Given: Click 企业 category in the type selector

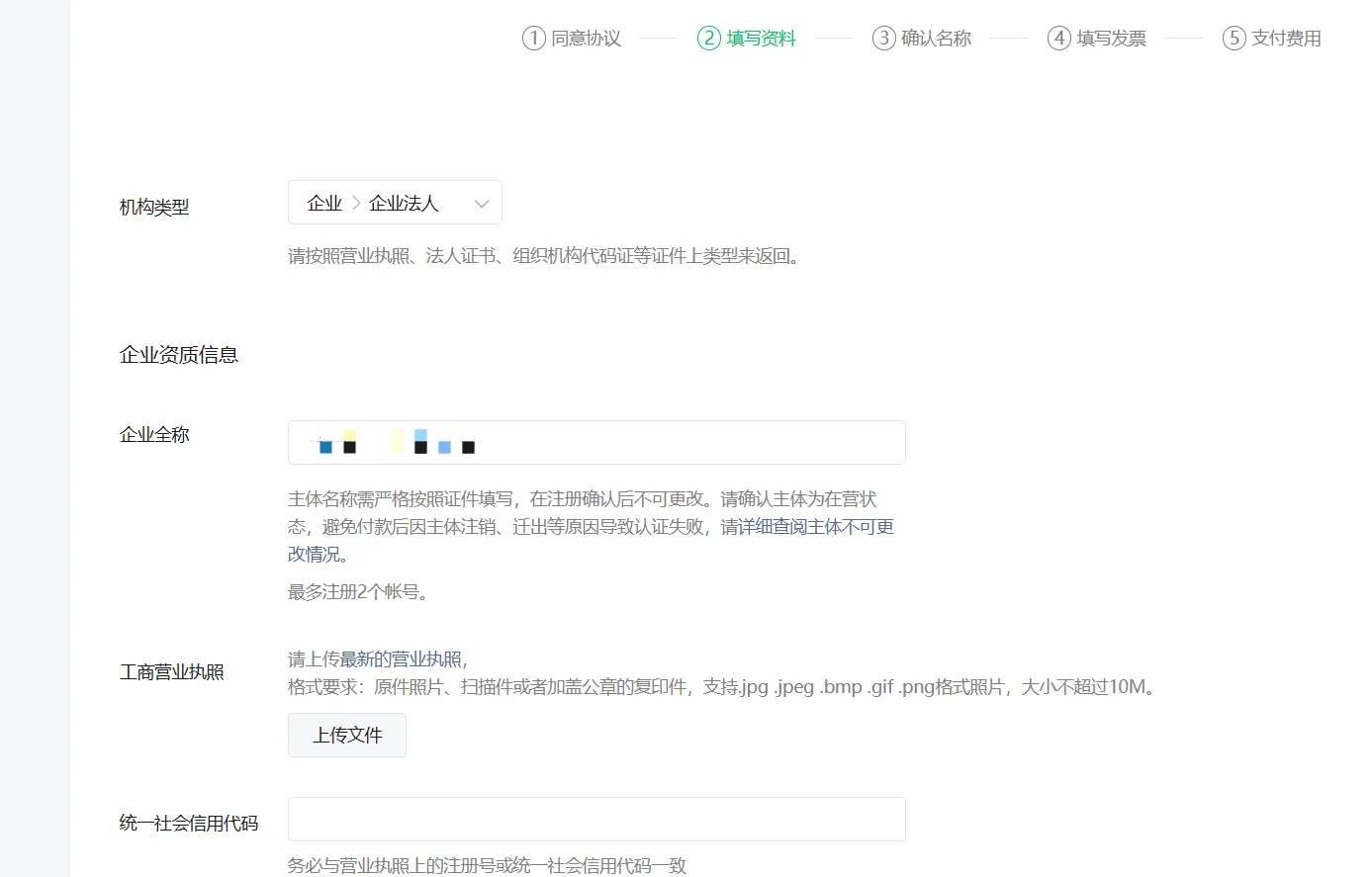Looking at the screenshot, I should click(x=324, y=204).
